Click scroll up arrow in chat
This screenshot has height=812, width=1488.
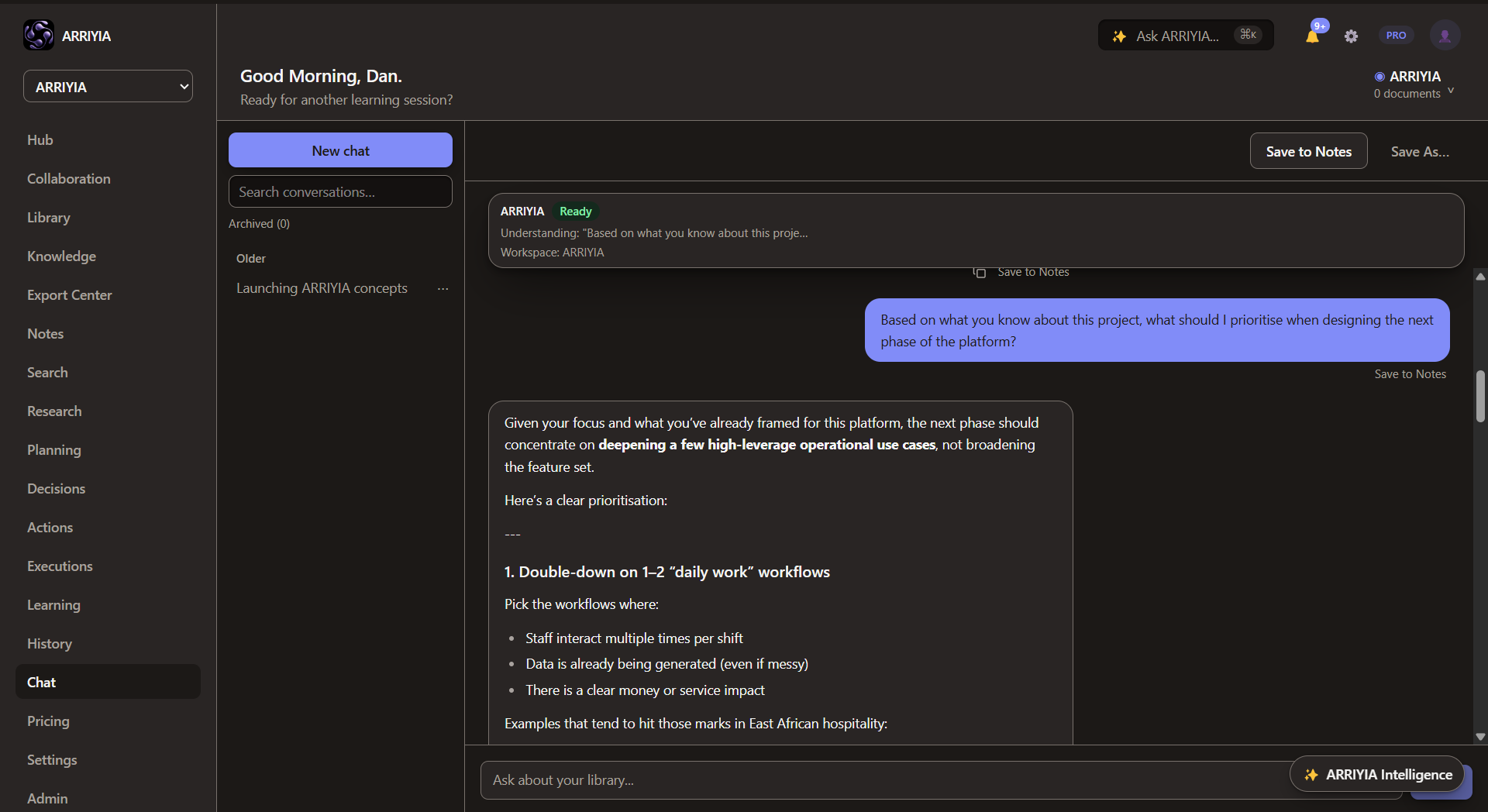point(1480,277)
